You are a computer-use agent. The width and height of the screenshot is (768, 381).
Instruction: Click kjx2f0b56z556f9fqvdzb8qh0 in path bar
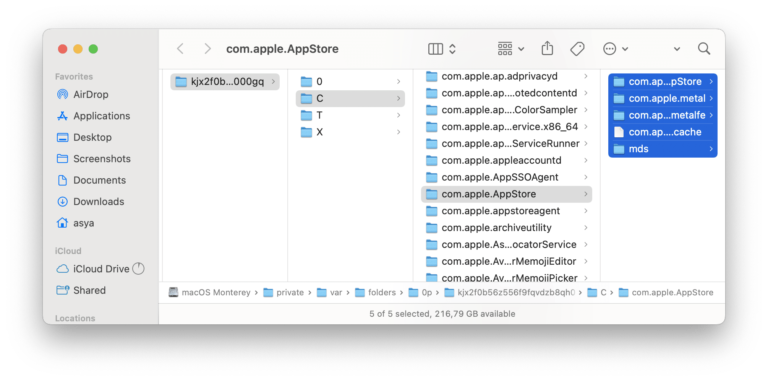coord(510,292)
